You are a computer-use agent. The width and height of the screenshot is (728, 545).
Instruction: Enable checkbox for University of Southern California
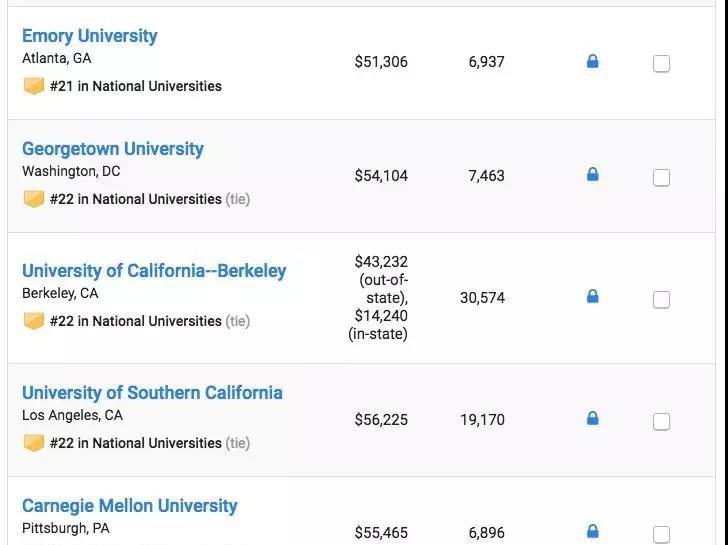pos(661,422)
